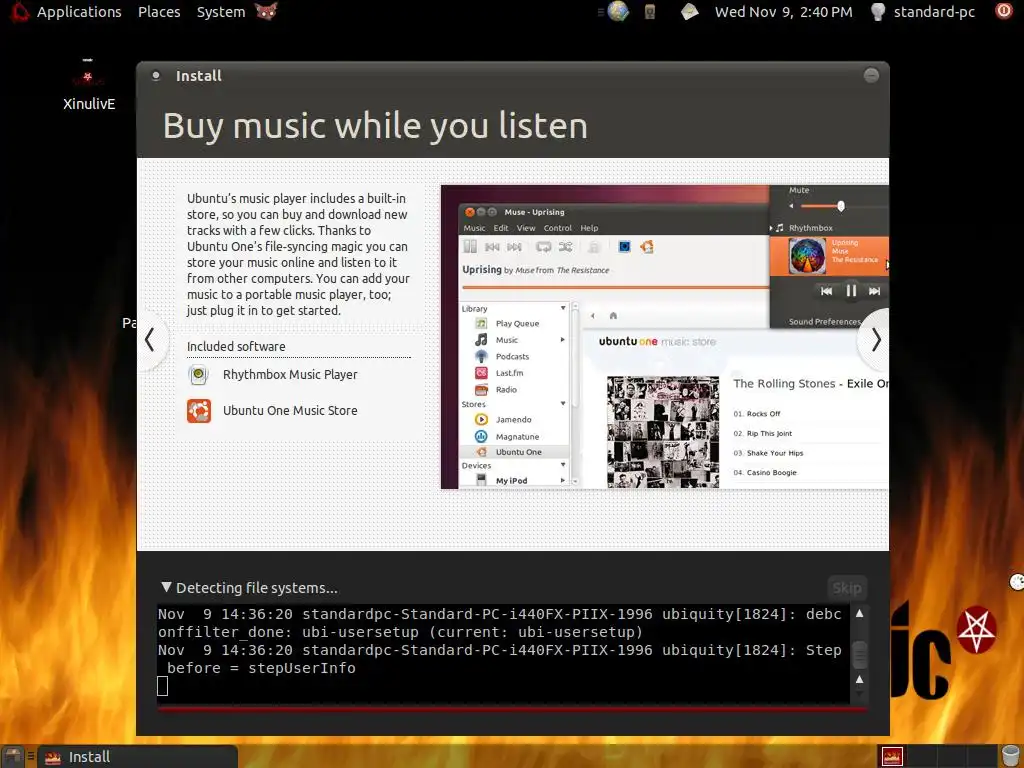This screenshot has width=1024, height=768.
Task: Click the globe network icon in top panel
Action: (x=617, y=11)
